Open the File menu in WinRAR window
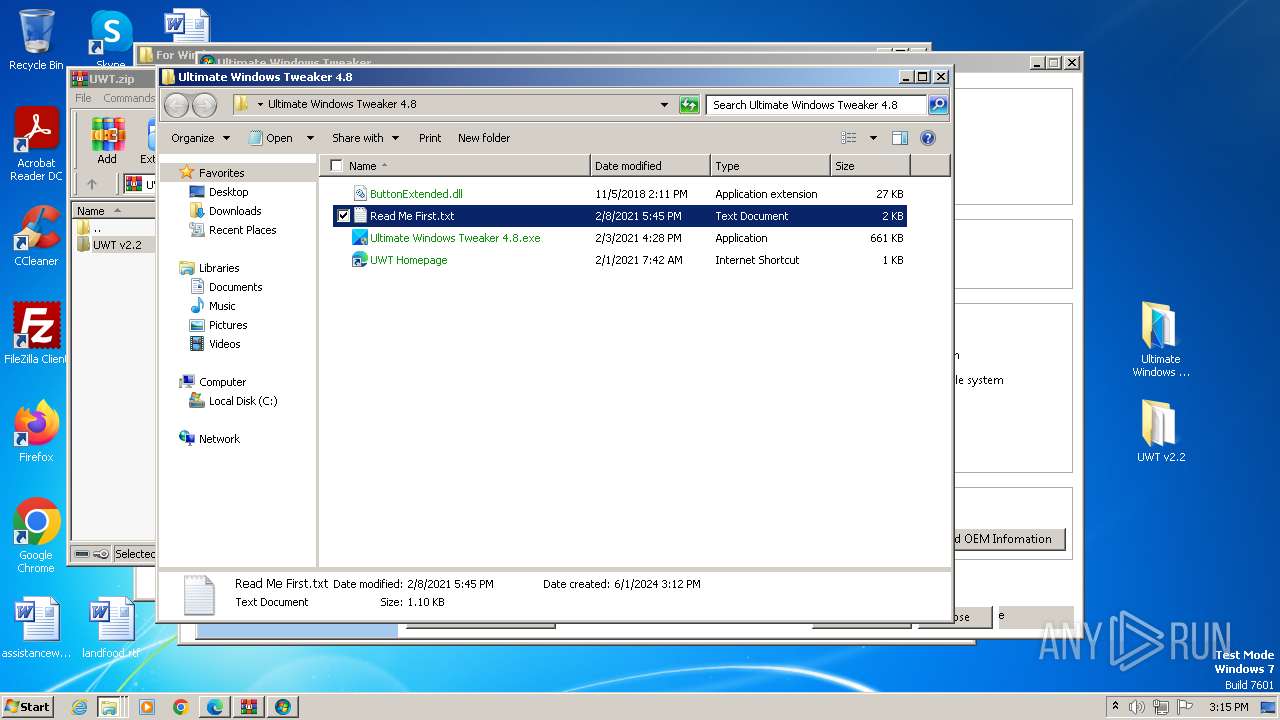The width and height of the screenshot is (1280, 720). click(83, 98)
